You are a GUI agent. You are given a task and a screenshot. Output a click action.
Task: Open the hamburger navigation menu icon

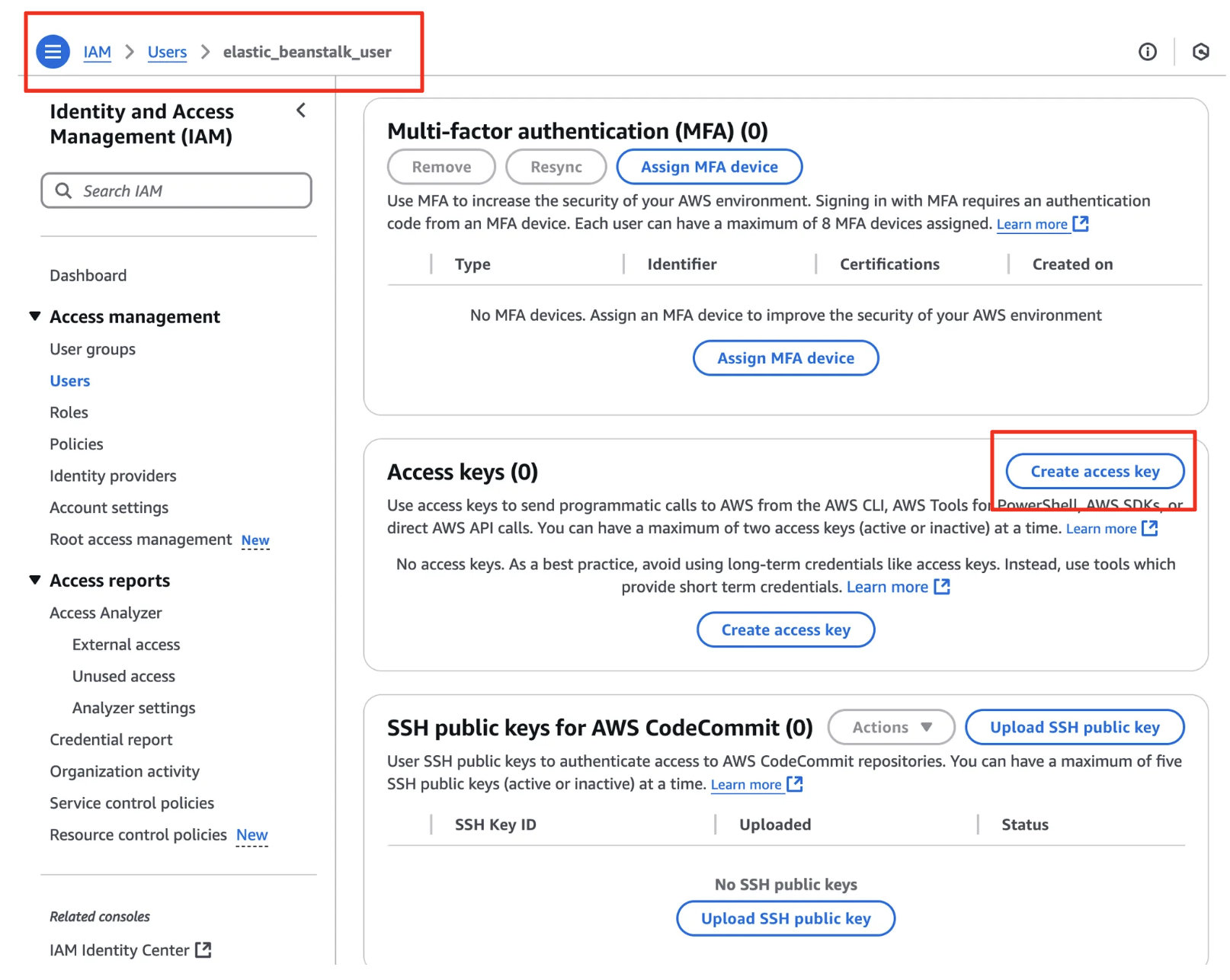[53, 52]
